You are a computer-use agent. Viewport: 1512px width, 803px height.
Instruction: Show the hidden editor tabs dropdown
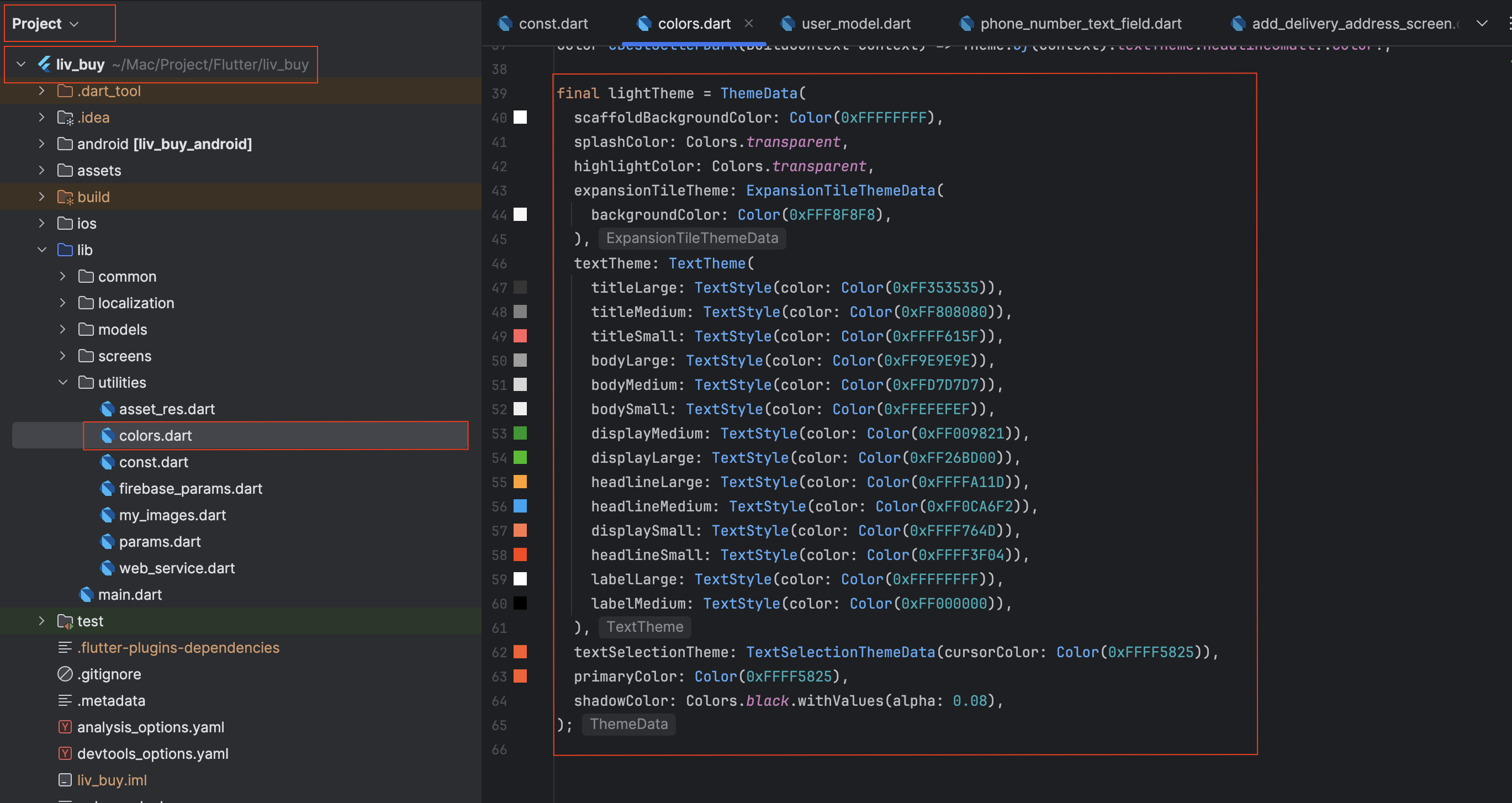click(x=1482, y=24)
